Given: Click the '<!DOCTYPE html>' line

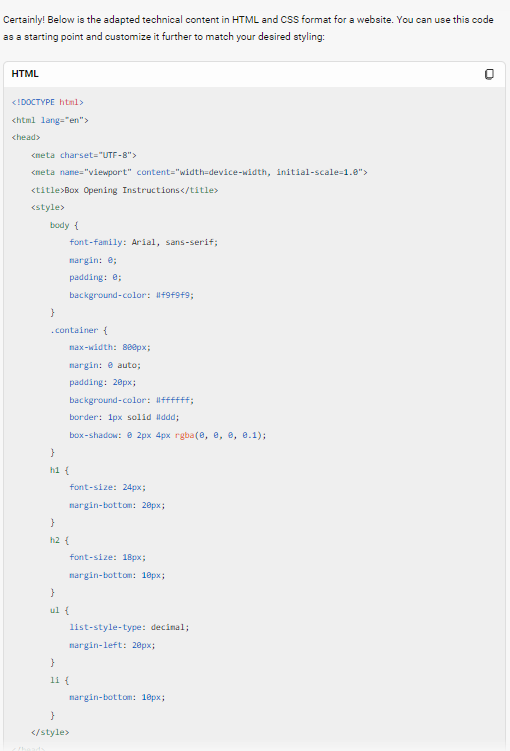Looking at the screenshot, I should (47, 102).
